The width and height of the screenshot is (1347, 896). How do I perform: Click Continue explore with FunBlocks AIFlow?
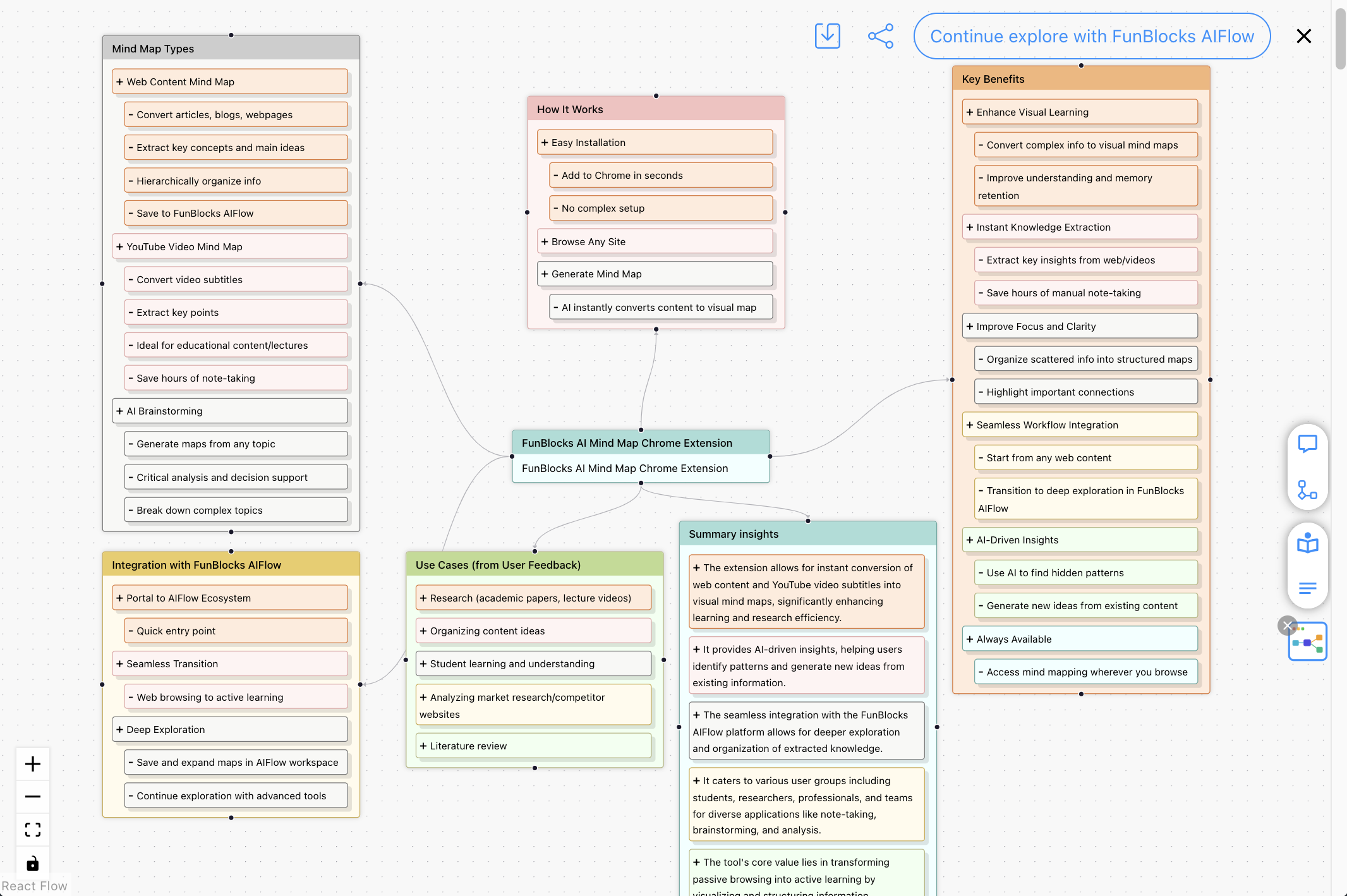(1091, 36)
